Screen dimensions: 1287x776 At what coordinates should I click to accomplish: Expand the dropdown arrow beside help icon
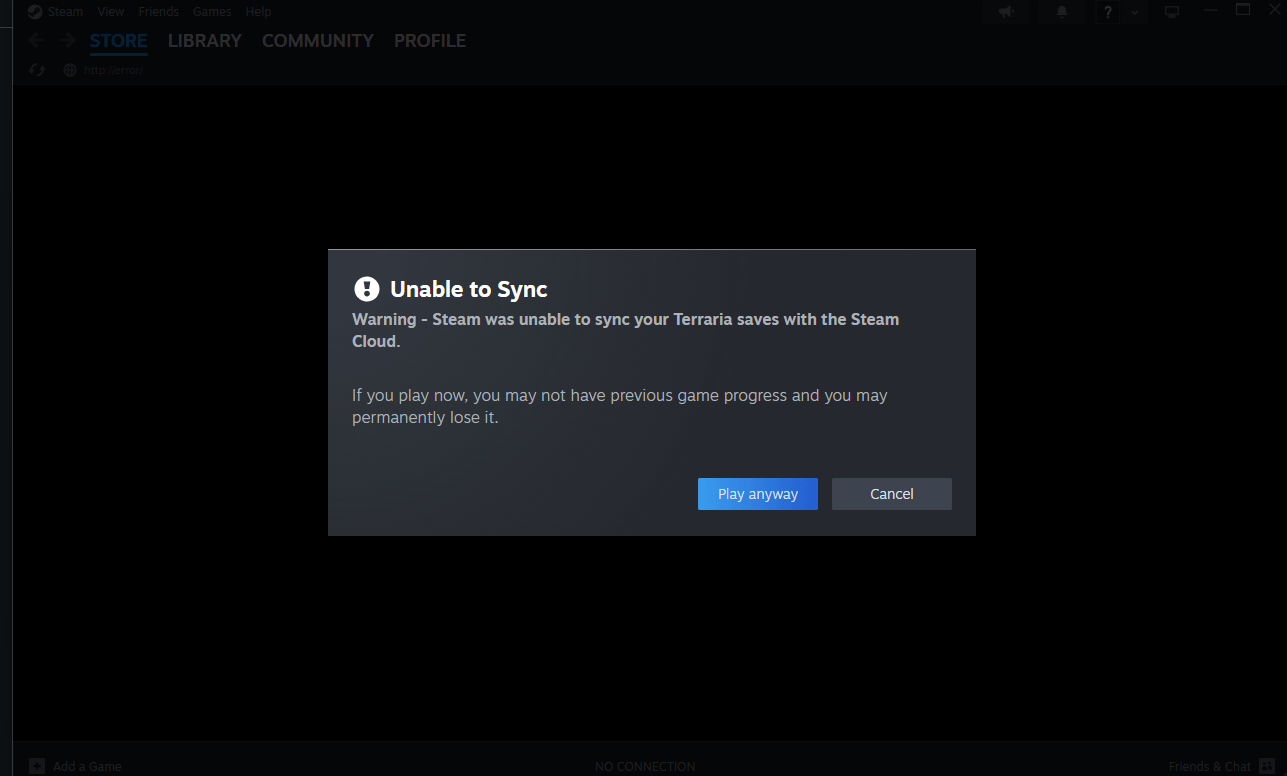tap(1134, 12)
